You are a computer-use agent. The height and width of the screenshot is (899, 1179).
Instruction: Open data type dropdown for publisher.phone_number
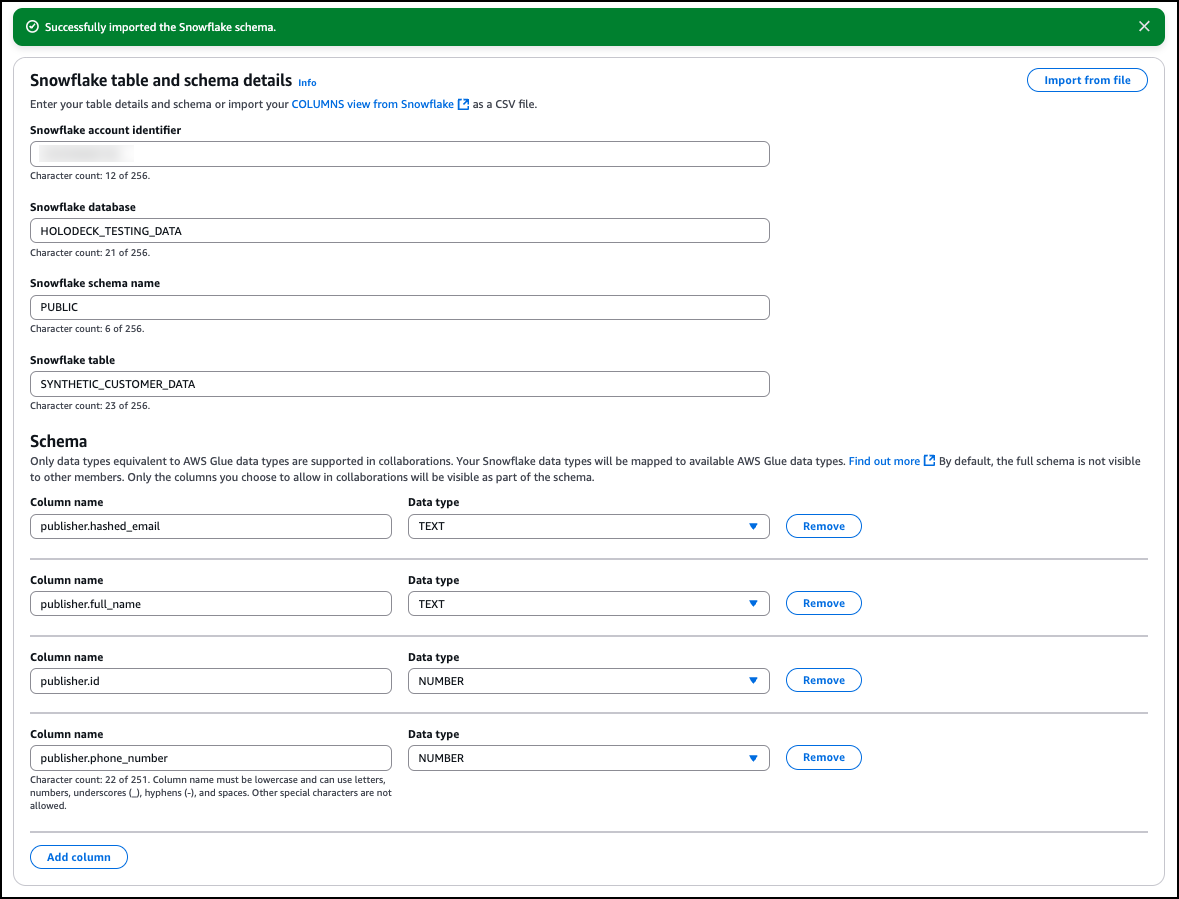coord(588,758)
